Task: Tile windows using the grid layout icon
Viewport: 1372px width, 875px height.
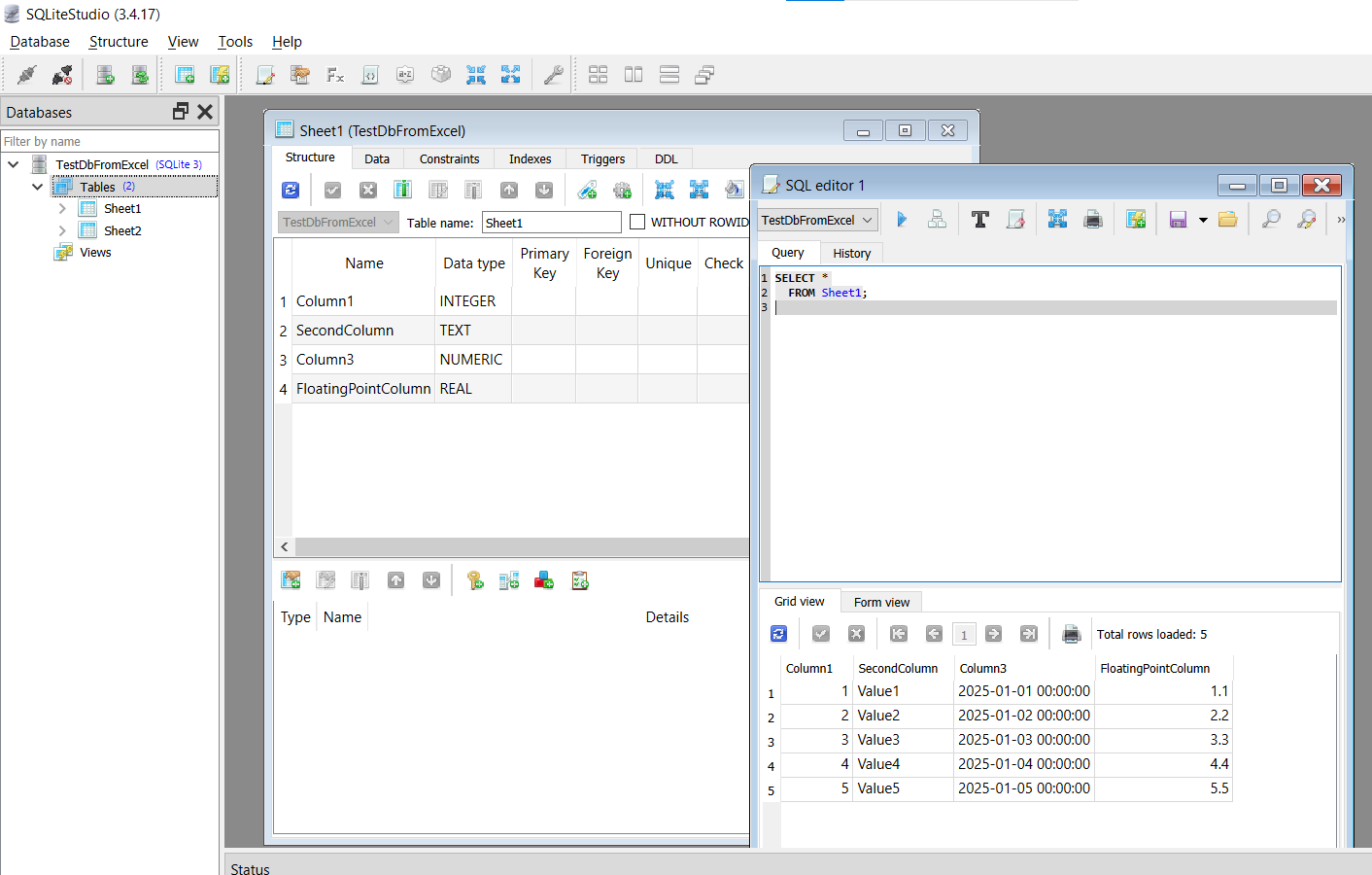Action: point(599,75)
